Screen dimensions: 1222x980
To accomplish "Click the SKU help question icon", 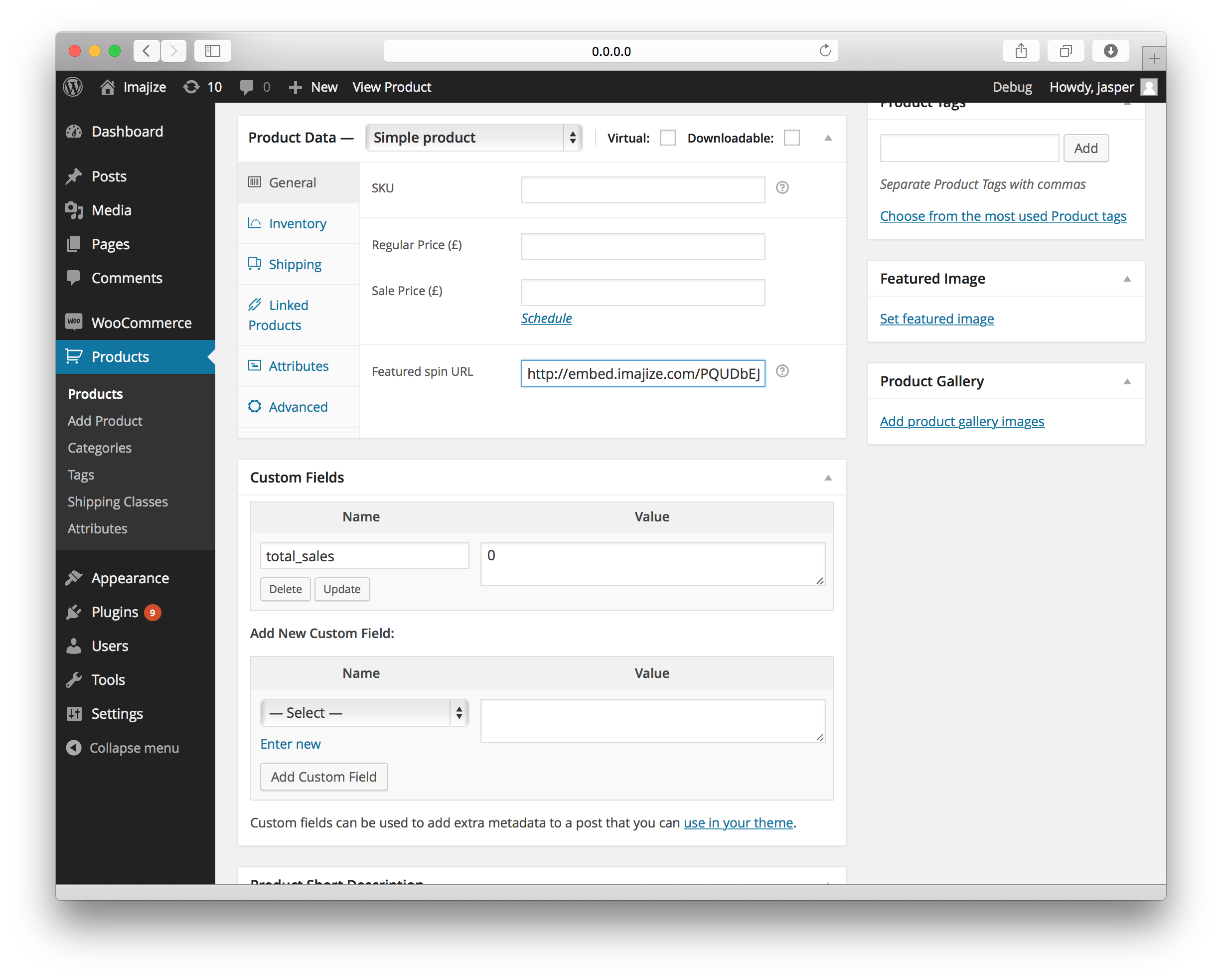I will [x=781, y=187].
